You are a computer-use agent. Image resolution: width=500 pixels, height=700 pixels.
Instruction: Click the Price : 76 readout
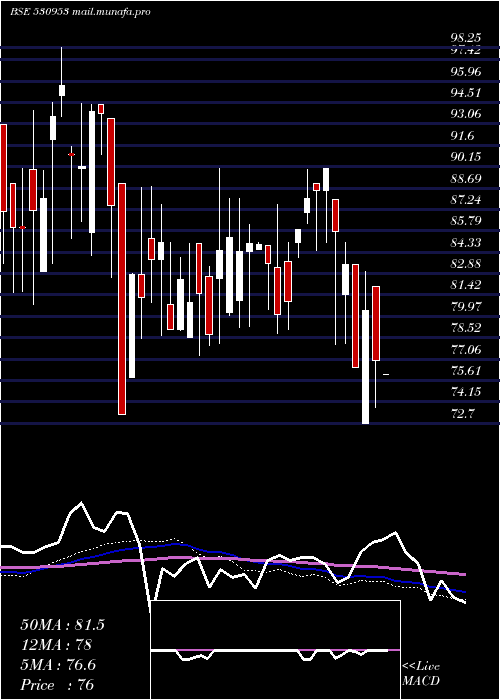click(57, 685)
